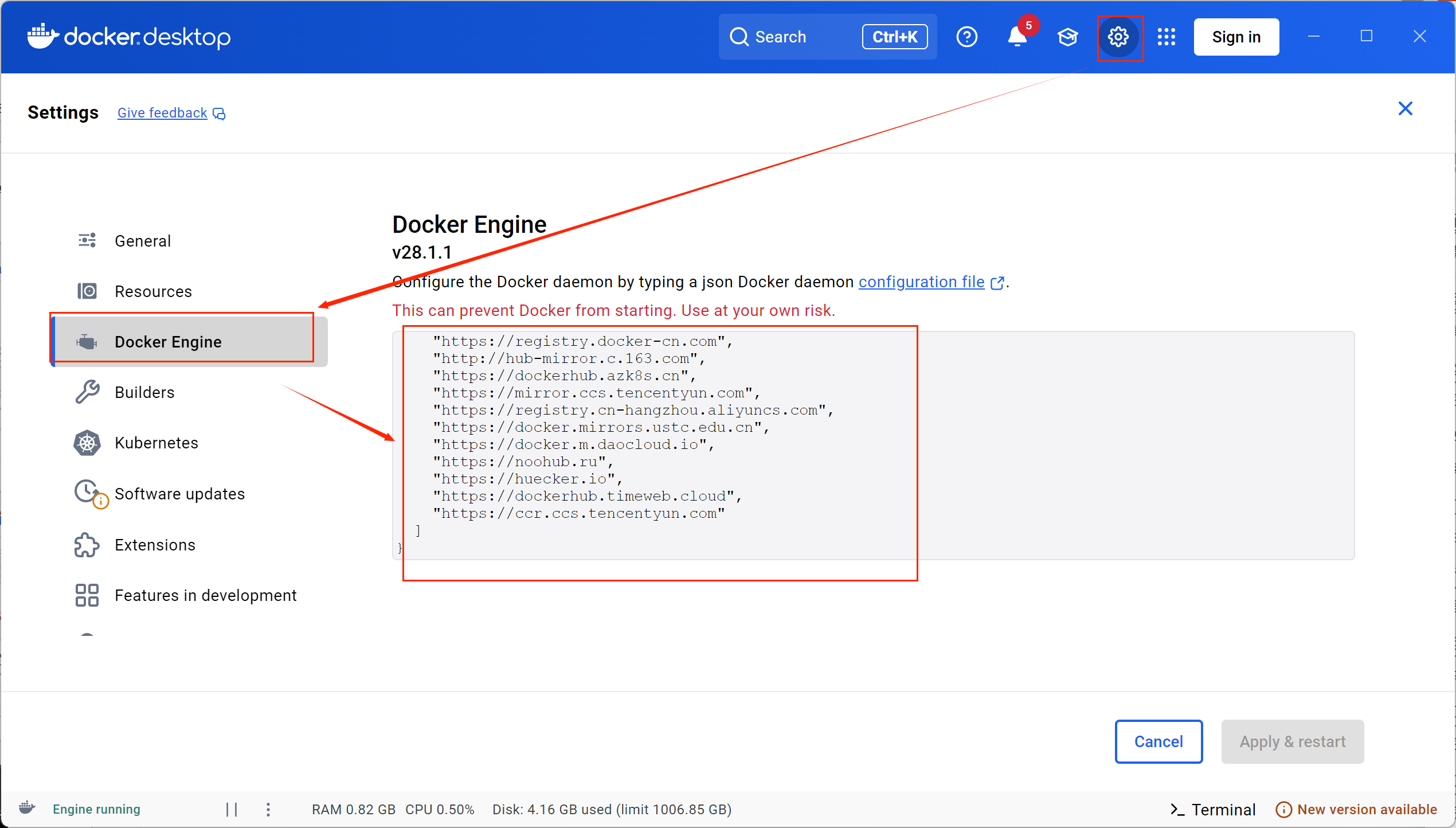Go to Software updates section
The height and width of the screenshot is (828, 1456).
179,494
